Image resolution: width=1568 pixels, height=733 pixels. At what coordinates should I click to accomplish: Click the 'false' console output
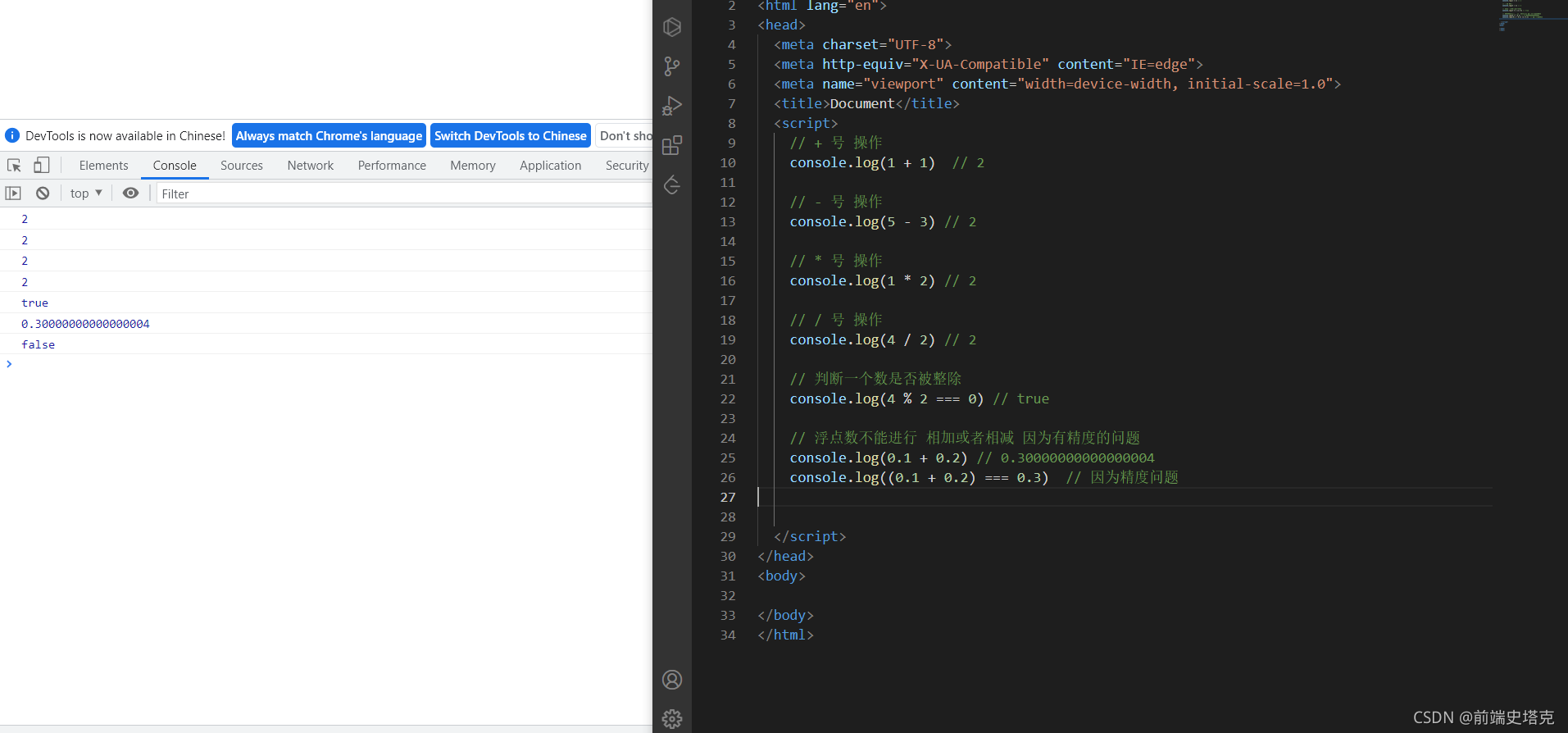click(38, 344)
